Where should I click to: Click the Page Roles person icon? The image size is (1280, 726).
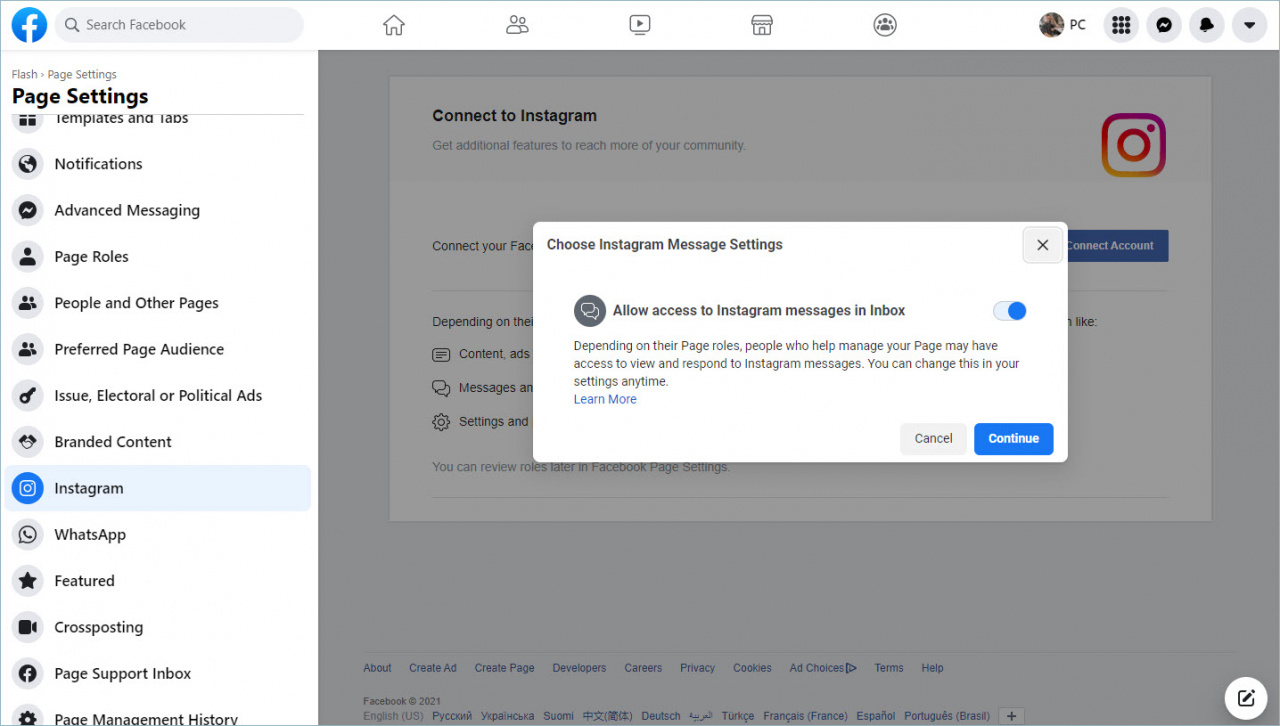(28, 257)
